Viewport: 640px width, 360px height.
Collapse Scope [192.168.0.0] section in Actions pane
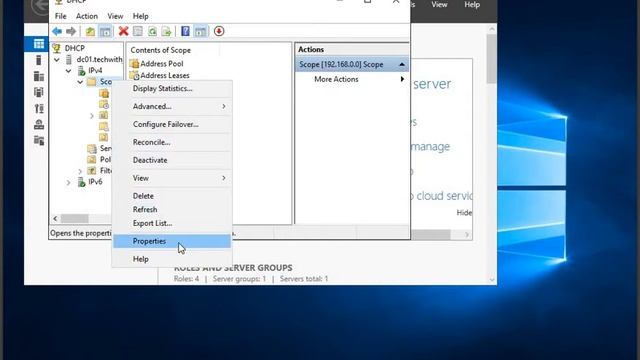tap(402, 64)
